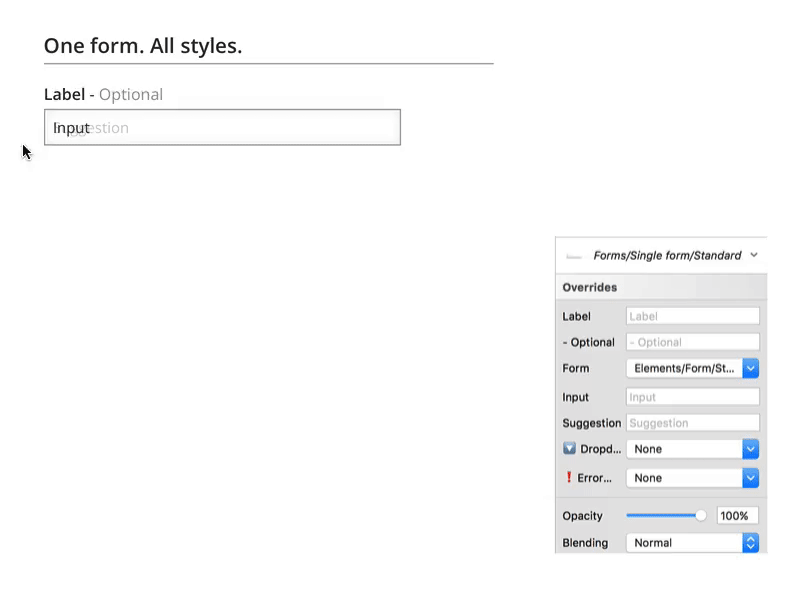Screen dimensions: 800x600
Task: Click the blue Dropdown override icon
Action: point(570,449)
